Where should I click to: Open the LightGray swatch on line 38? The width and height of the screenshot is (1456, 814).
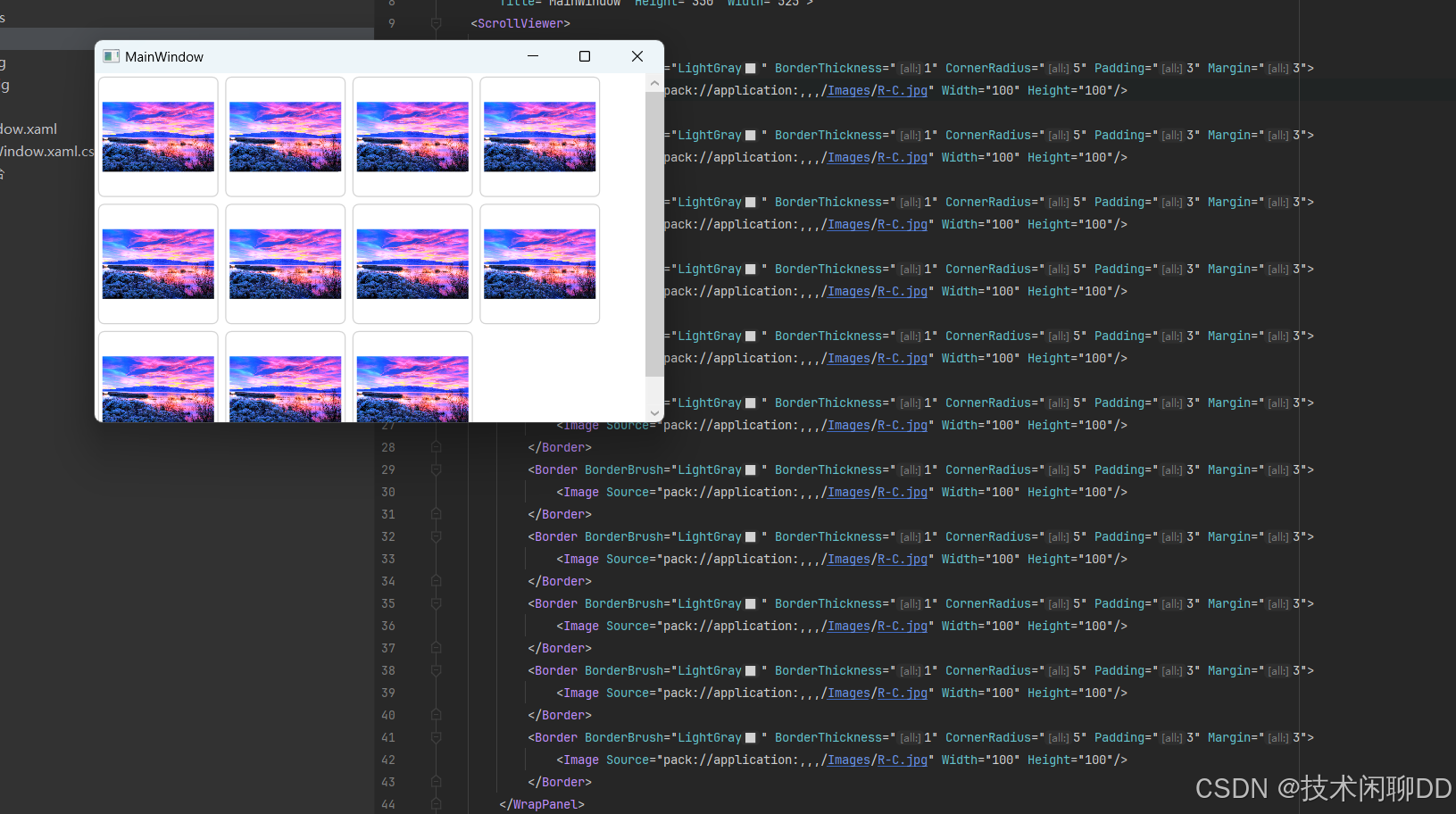(x=751, y=671)
